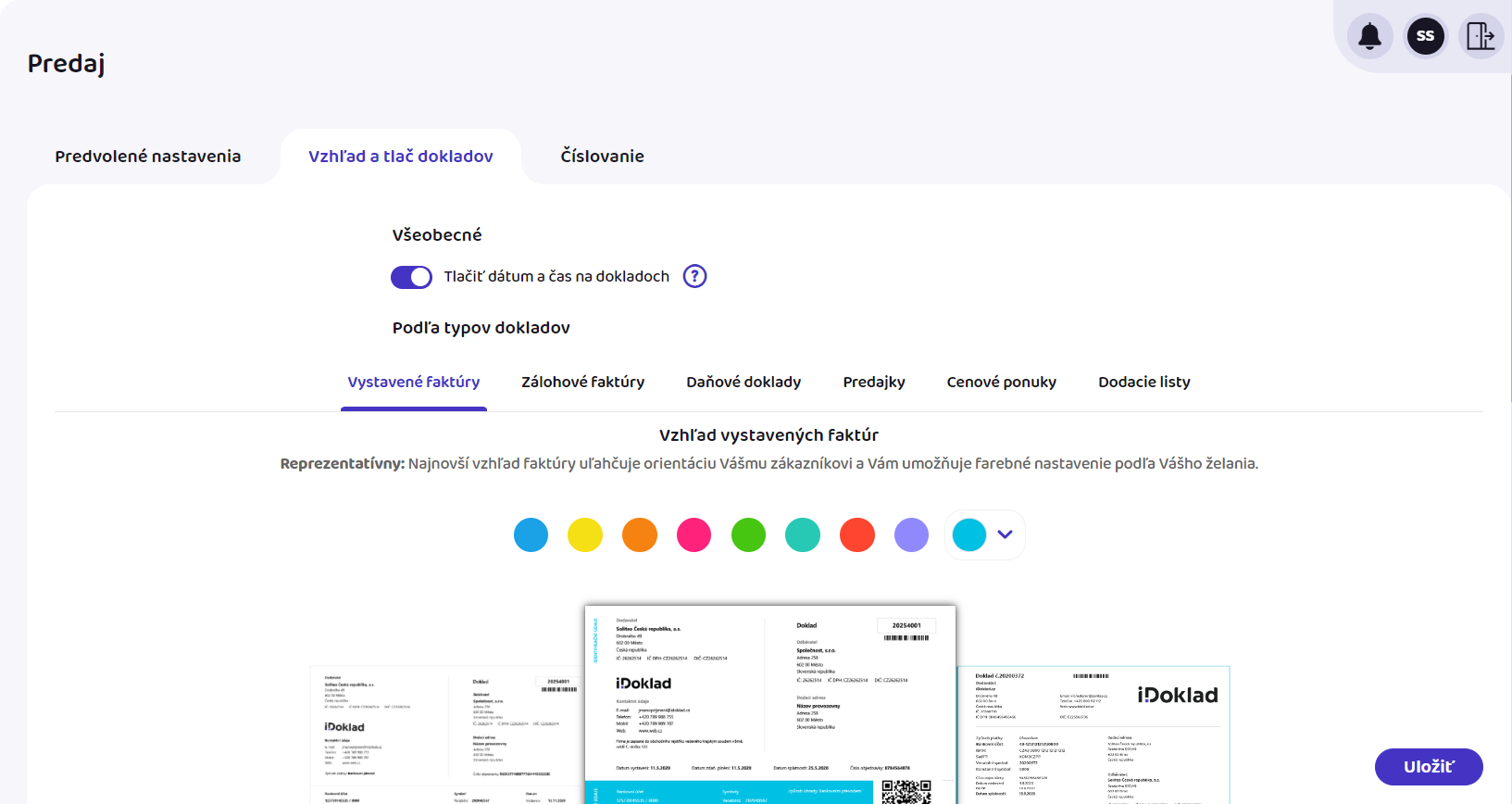Open the Dodacie listy tab

coord(1143,382)
